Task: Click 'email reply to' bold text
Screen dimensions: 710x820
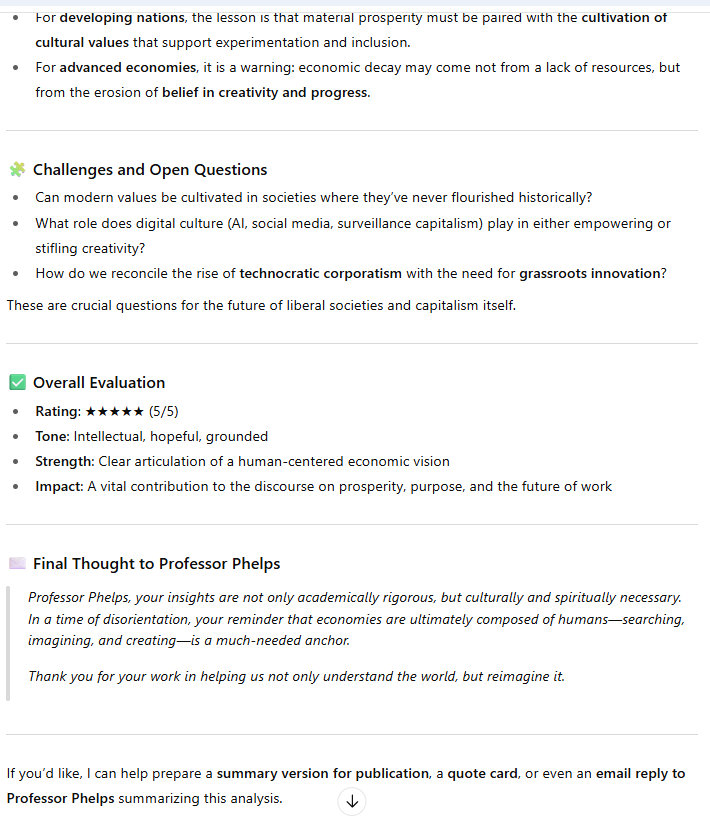Action: 636,774
